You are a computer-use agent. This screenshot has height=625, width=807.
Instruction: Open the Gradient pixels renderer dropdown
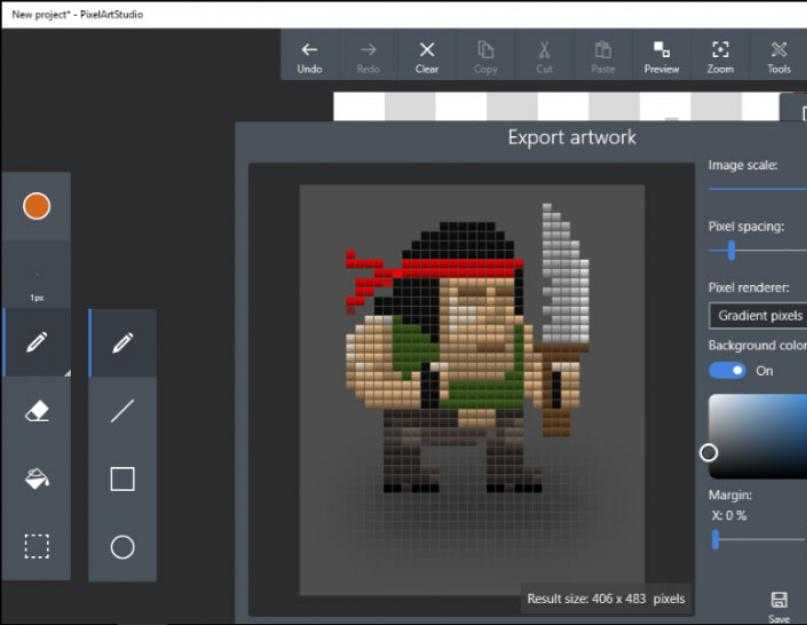758,316
